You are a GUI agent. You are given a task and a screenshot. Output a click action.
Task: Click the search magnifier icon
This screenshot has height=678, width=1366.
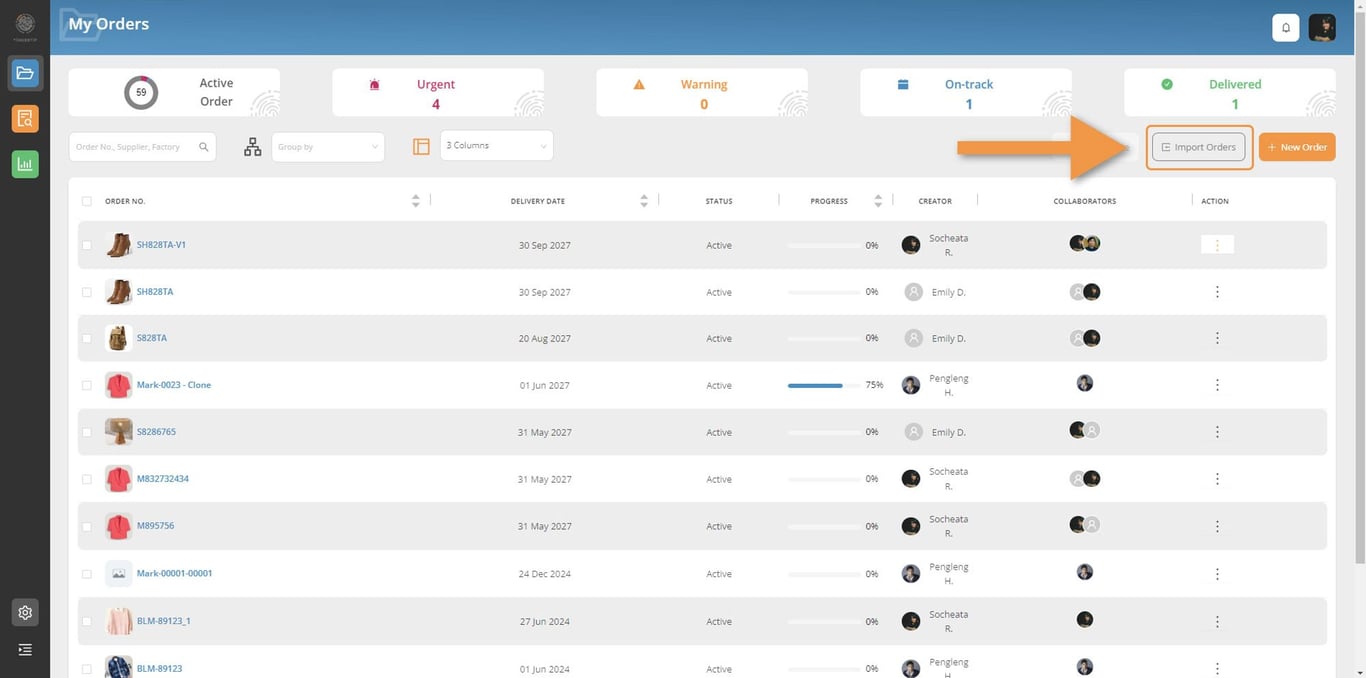[x=204, y=147]
